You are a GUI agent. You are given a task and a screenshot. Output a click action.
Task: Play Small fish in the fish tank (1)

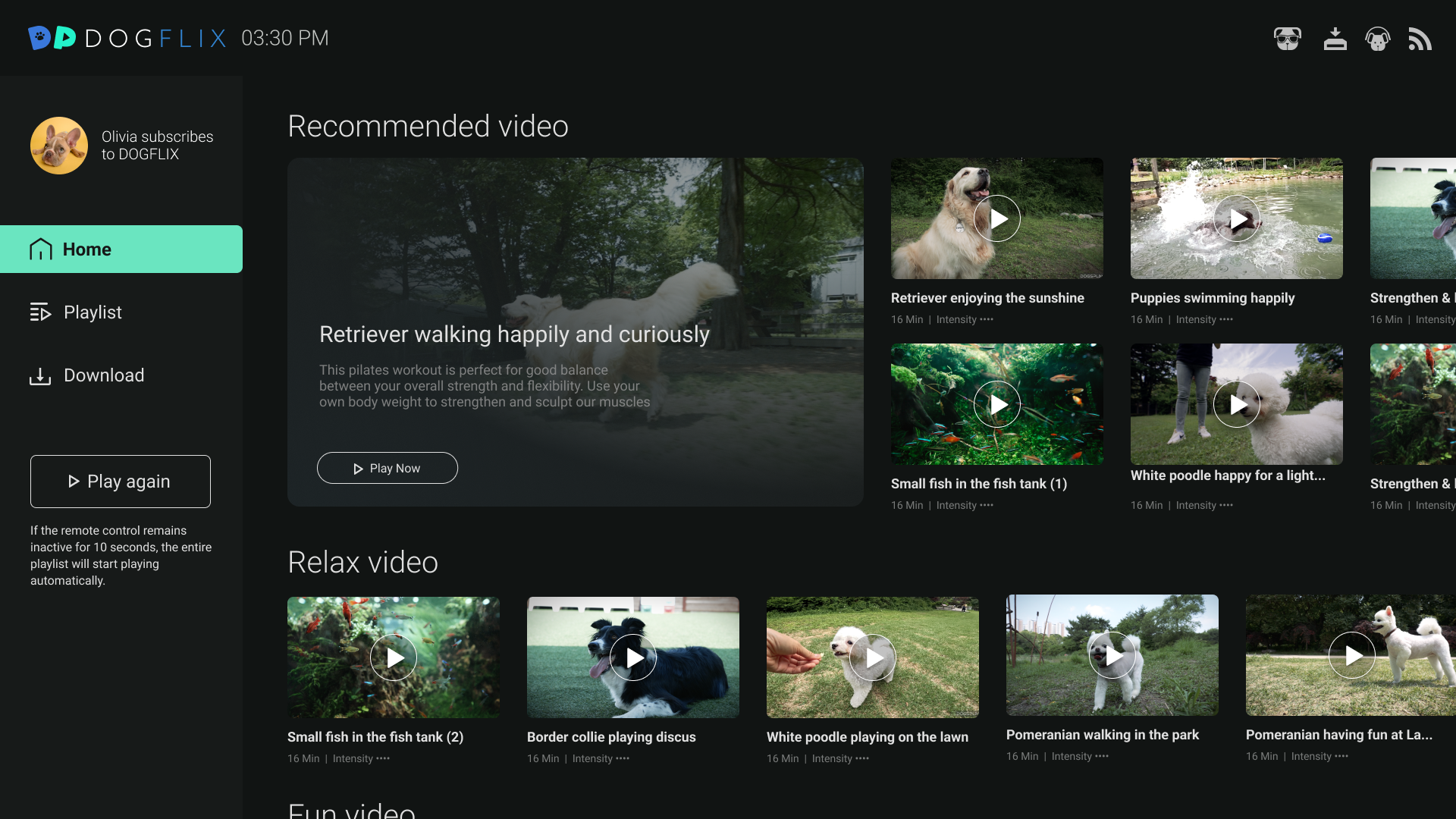pyautogui.click(x=996, y=404)
